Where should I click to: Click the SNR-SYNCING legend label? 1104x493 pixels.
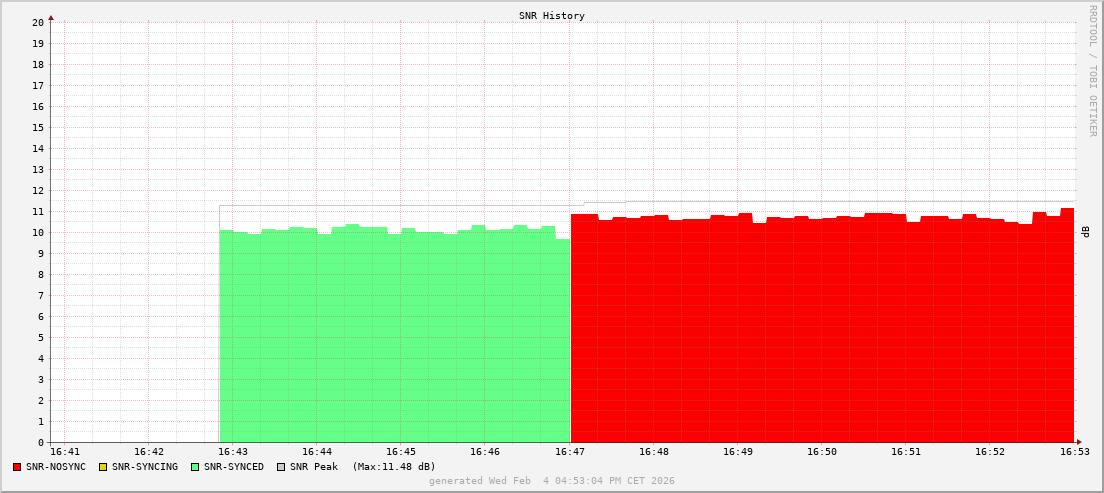[x=144, y=467]
